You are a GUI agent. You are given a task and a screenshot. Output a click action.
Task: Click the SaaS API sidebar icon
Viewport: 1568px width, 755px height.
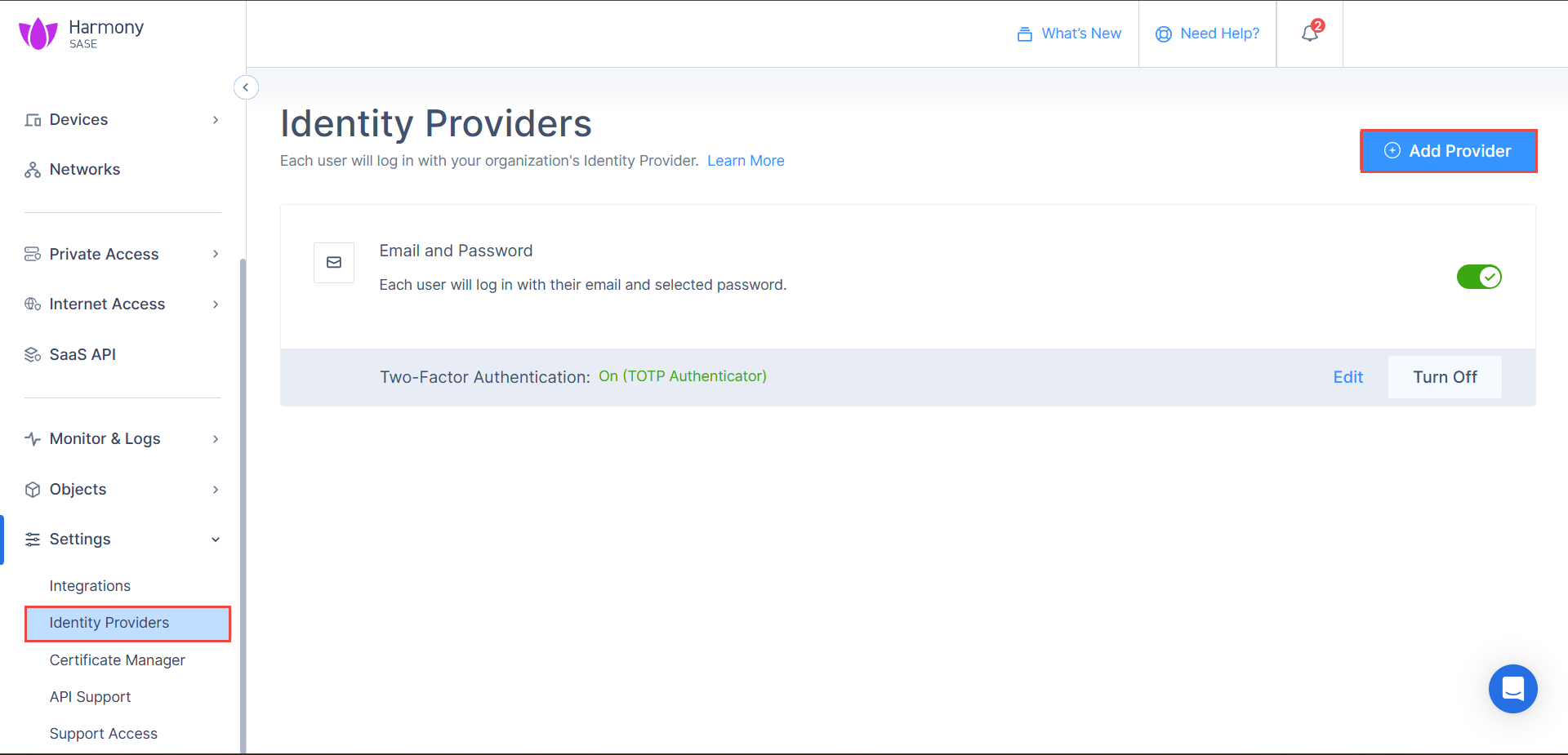[33, 355]
